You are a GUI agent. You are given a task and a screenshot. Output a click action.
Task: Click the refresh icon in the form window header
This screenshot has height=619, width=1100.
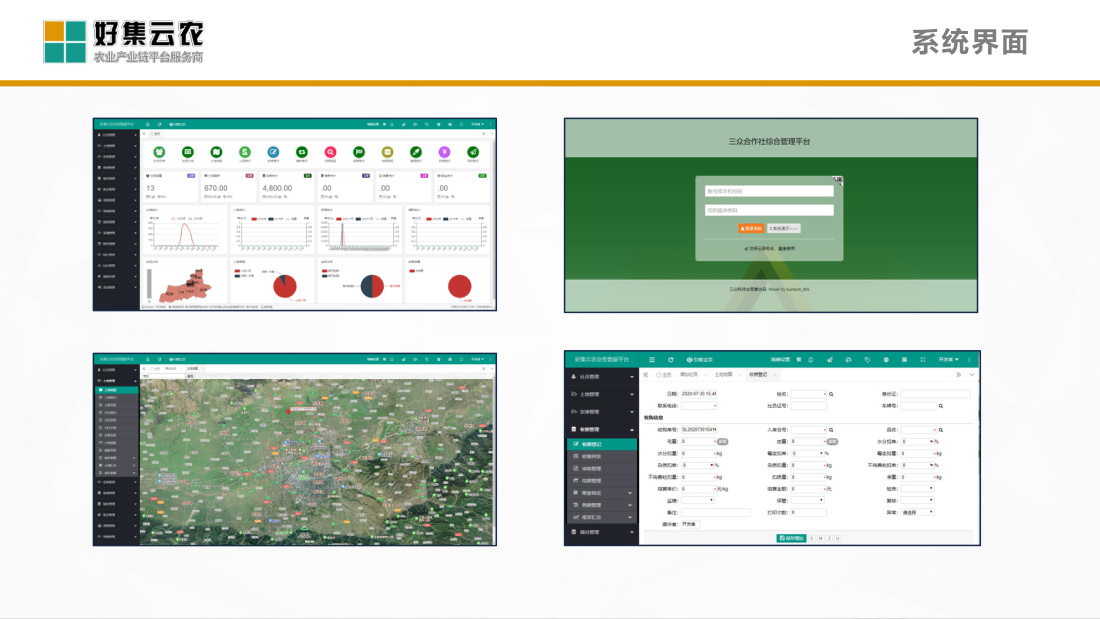point(671,359)
